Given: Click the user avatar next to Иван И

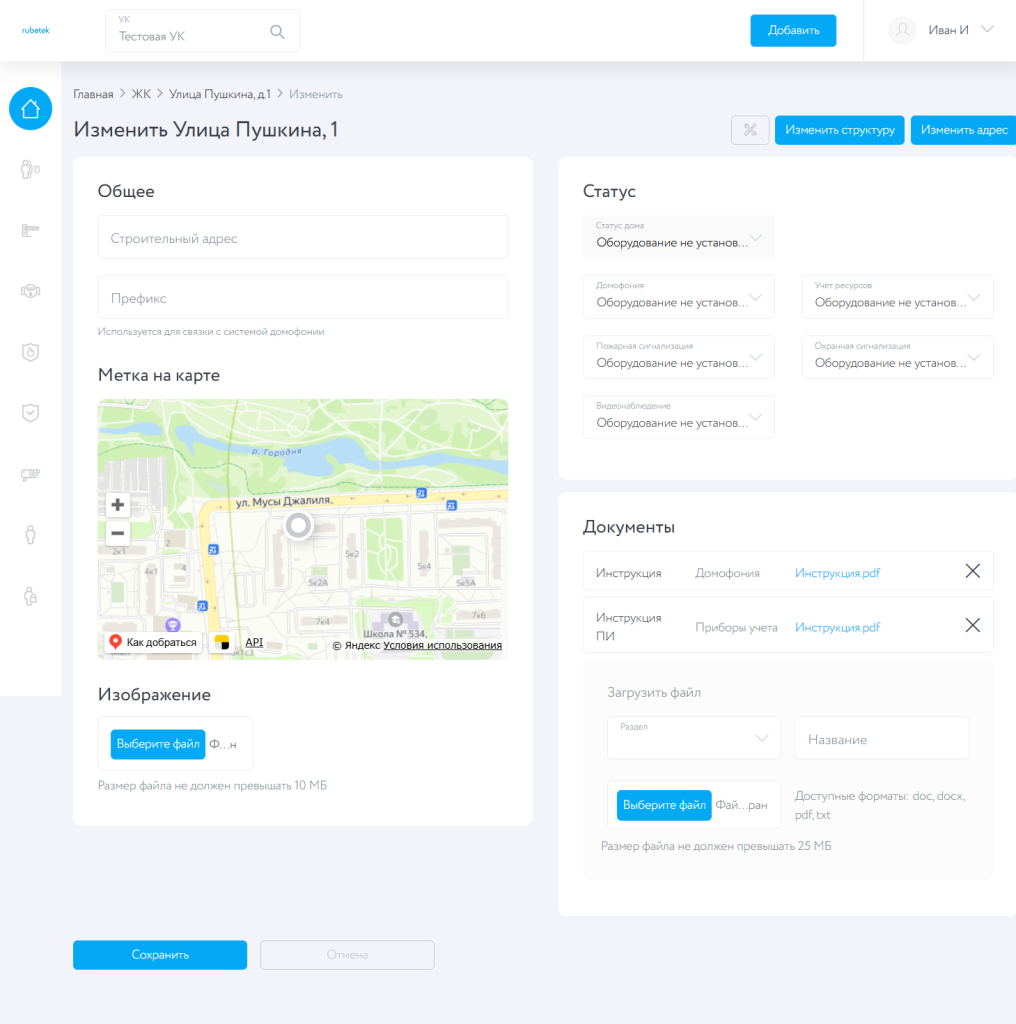Looking at the screenshot, I should click(x=901, y=30).
